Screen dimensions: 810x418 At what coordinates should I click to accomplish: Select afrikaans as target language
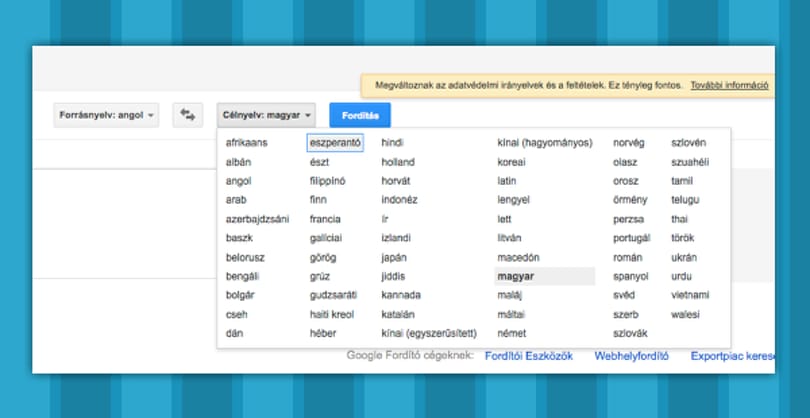point(246,143)
